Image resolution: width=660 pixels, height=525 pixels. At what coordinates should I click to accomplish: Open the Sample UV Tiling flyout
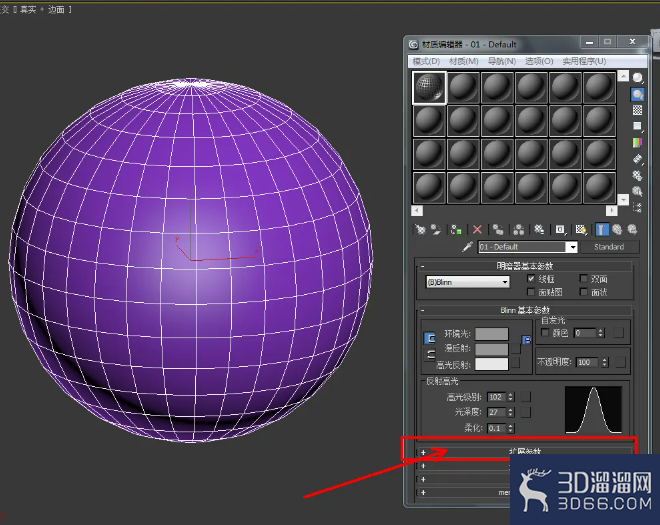click(x=638, y=126)
